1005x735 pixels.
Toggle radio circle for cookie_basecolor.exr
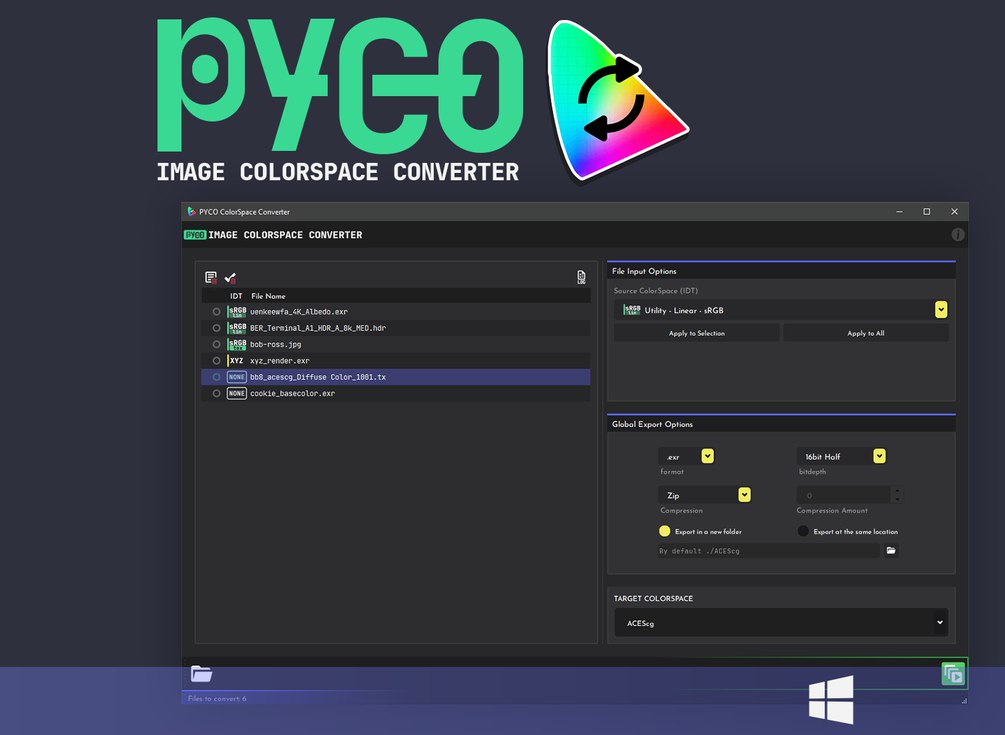(x=217, y=393)
